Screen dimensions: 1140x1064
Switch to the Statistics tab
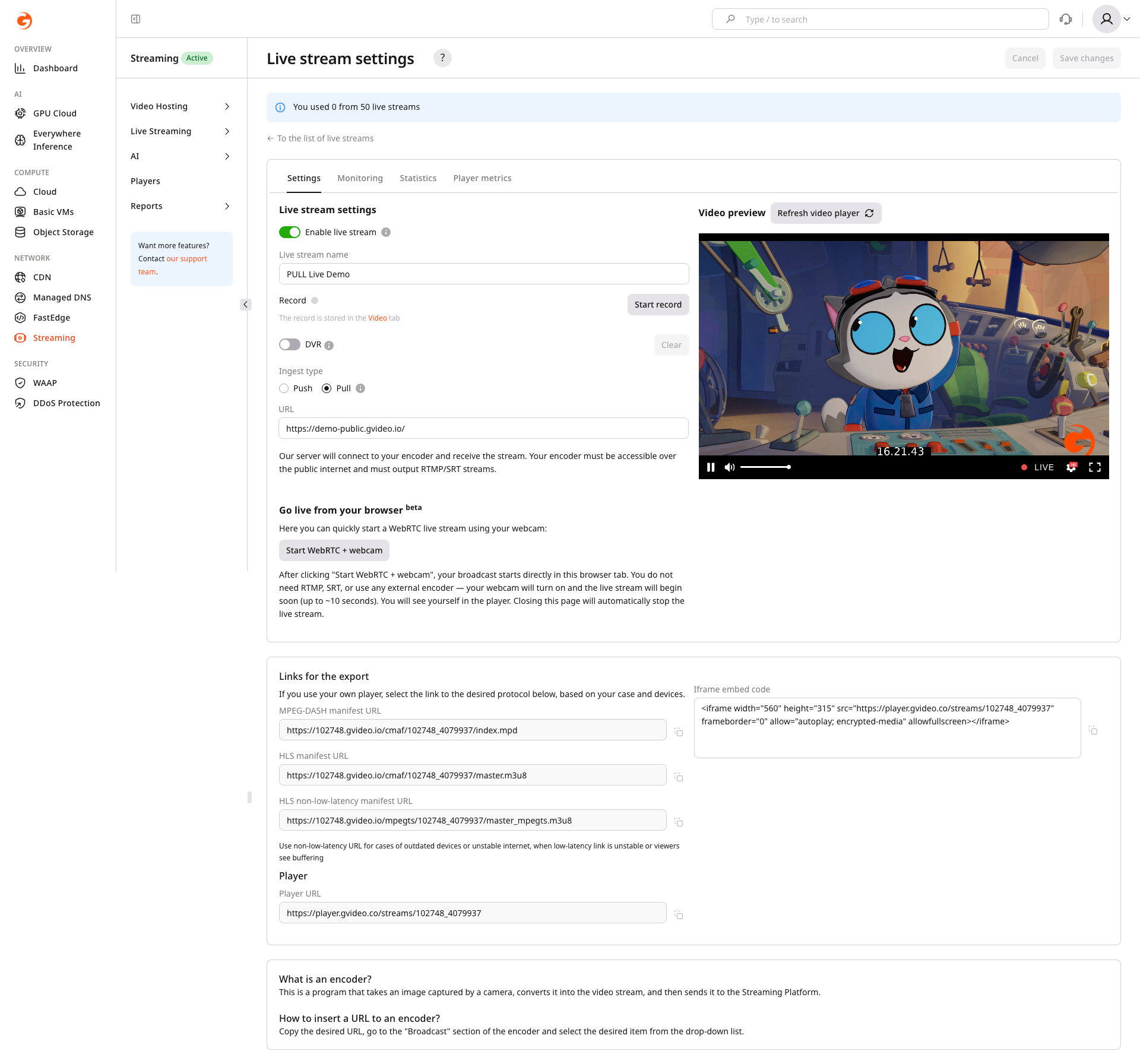(418, 178)
